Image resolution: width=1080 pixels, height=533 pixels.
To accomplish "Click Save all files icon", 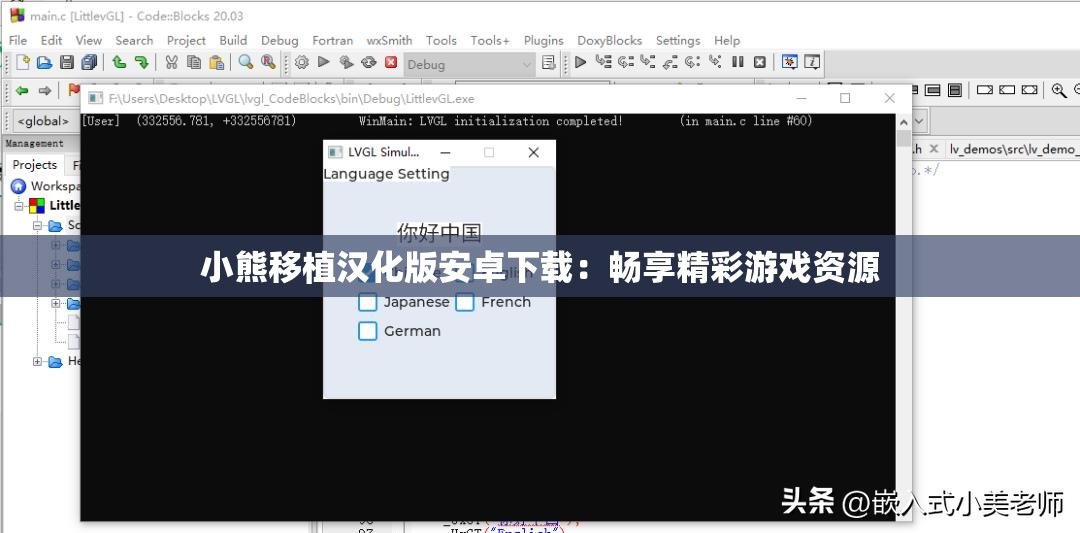I will click(89, 63).
